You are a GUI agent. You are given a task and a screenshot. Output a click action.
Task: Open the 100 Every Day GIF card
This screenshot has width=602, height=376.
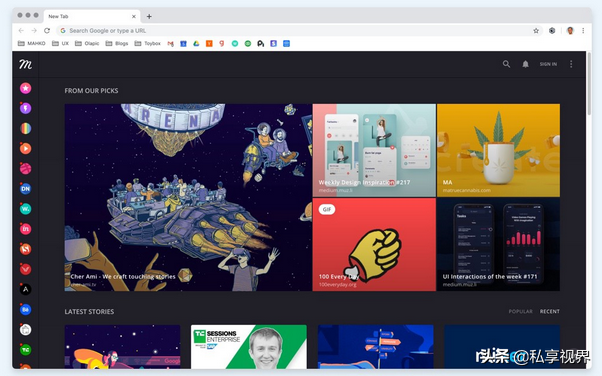point(374,245)
